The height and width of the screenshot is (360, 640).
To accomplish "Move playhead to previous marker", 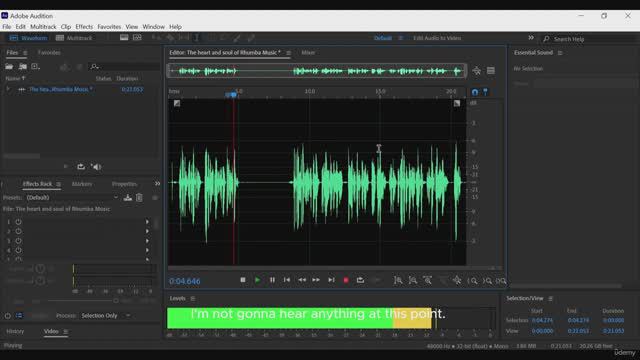I will (287, 280).
